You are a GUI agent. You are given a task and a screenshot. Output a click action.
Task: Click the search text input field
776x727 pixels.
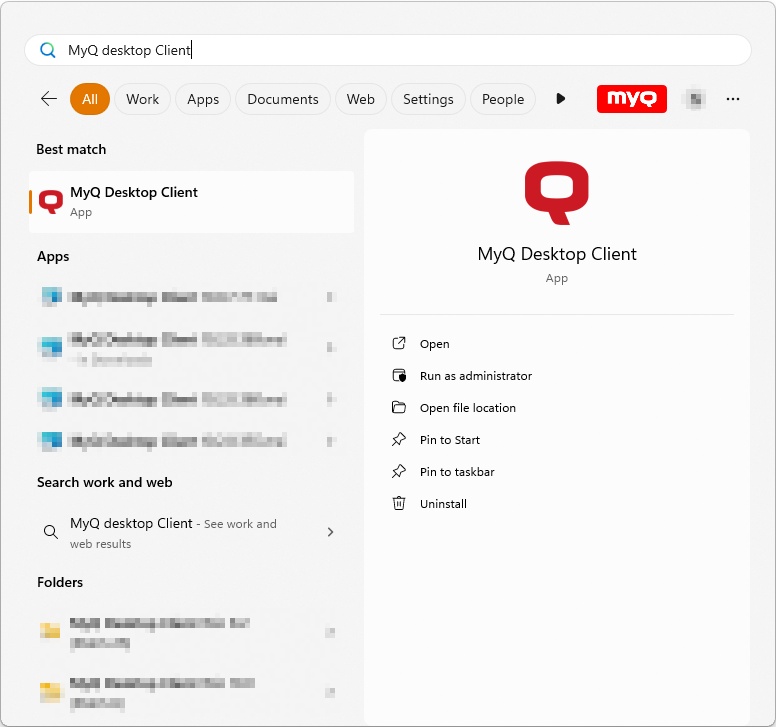pyautogui.click(x=388, y=50)
